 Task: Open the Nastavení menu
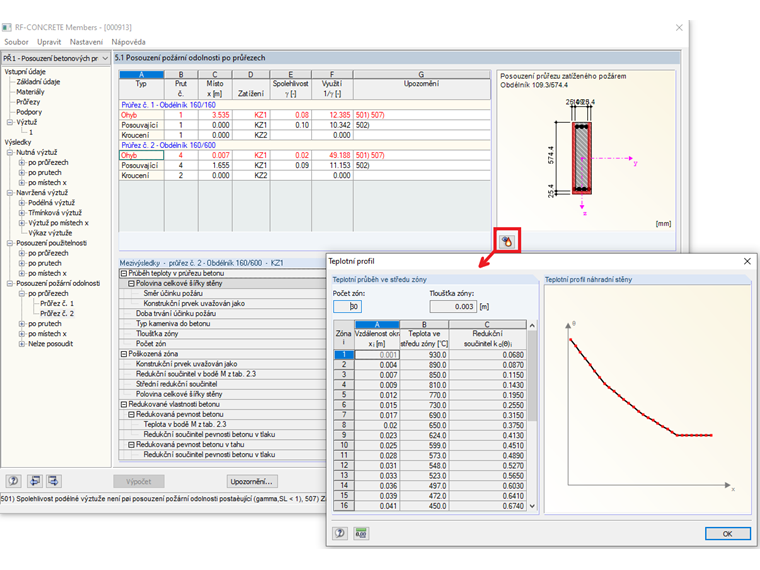point(86,42)
